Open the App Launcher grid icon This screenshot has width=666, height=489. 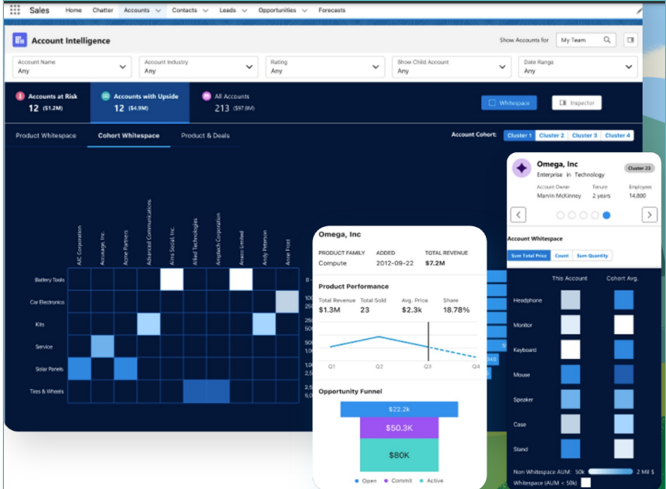[x=14, y=10]
